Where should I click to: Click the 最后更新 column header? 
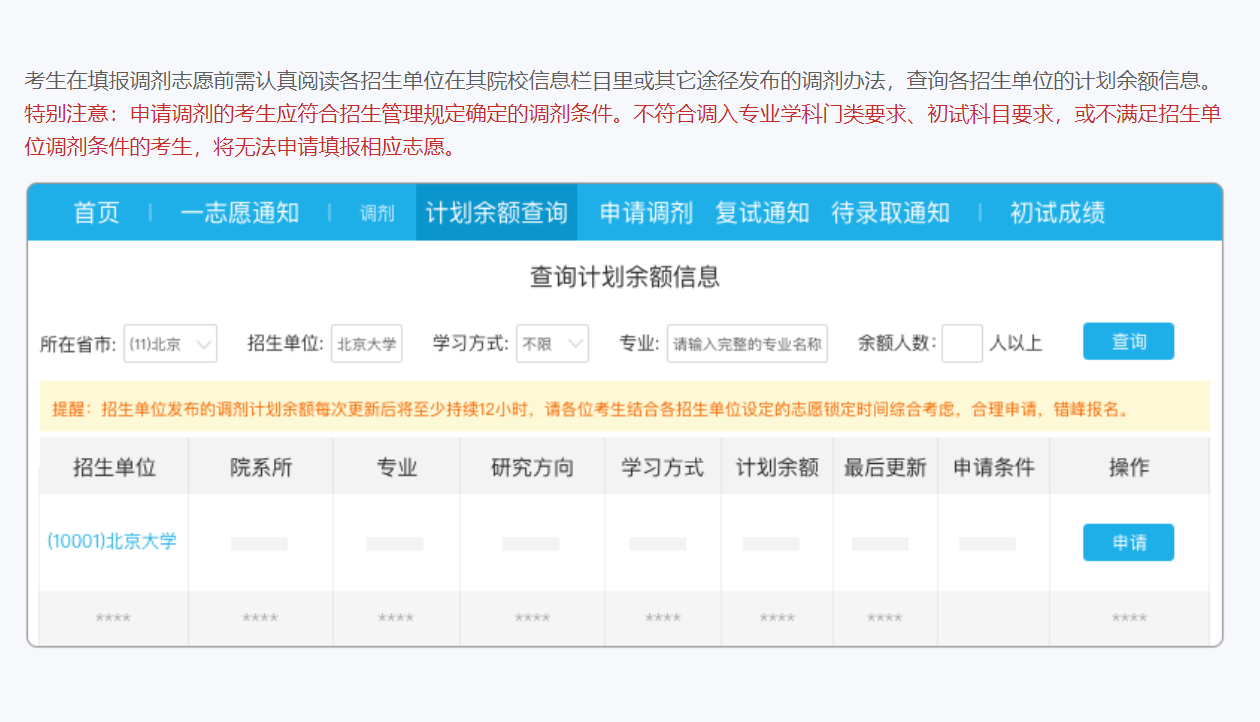coord(884,466)
